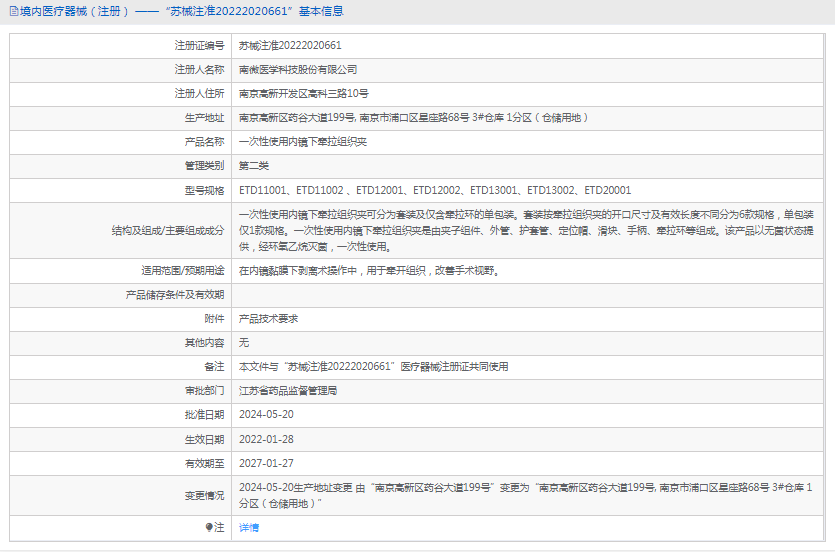835x552 pixels.
Task: Select the page title 境内医疗器械（注册）
Action: click(x=75, y=11)
